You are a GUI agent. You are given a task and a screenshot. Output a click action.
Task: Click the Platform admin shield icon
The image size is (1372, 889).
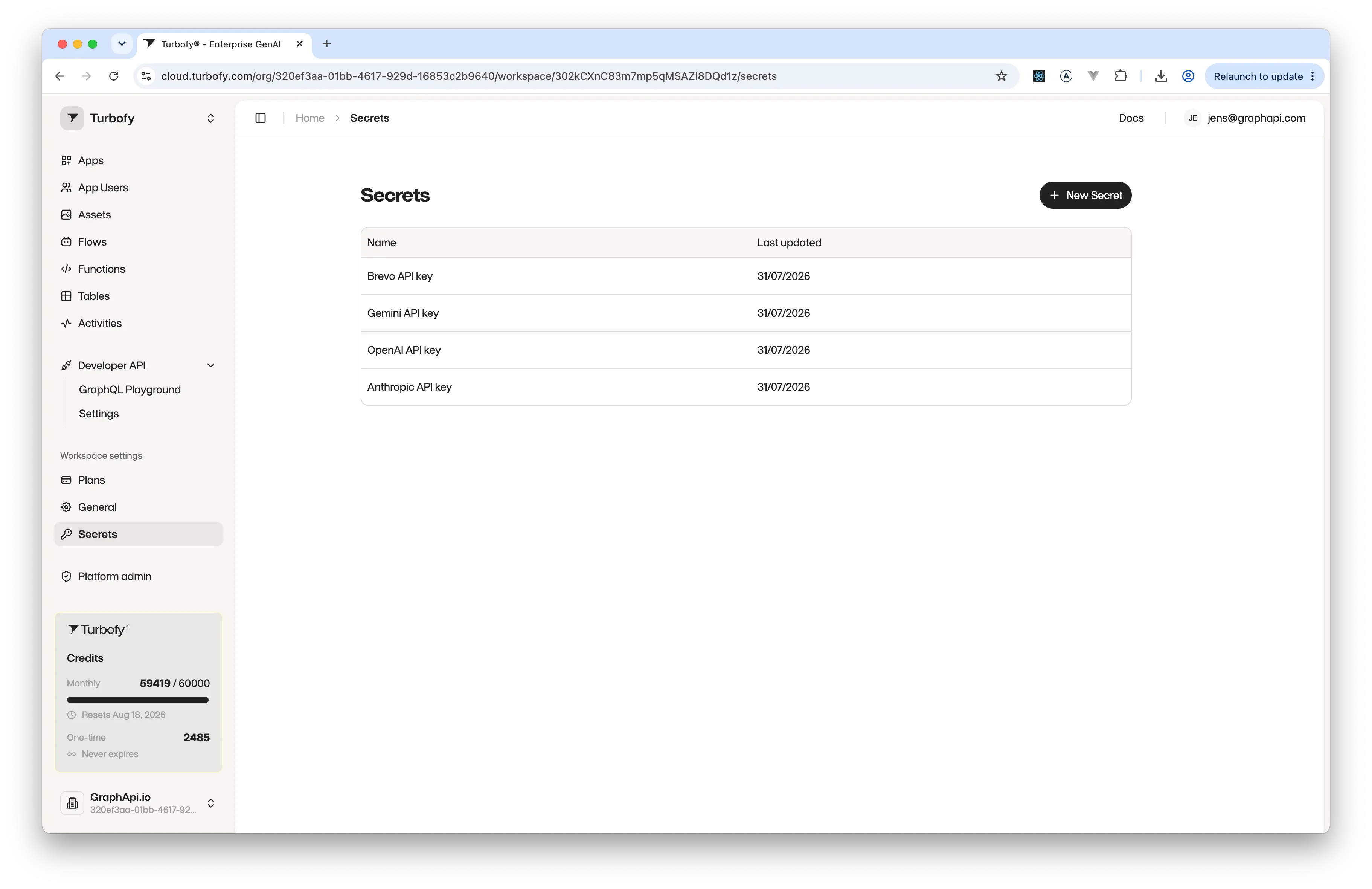66,576
